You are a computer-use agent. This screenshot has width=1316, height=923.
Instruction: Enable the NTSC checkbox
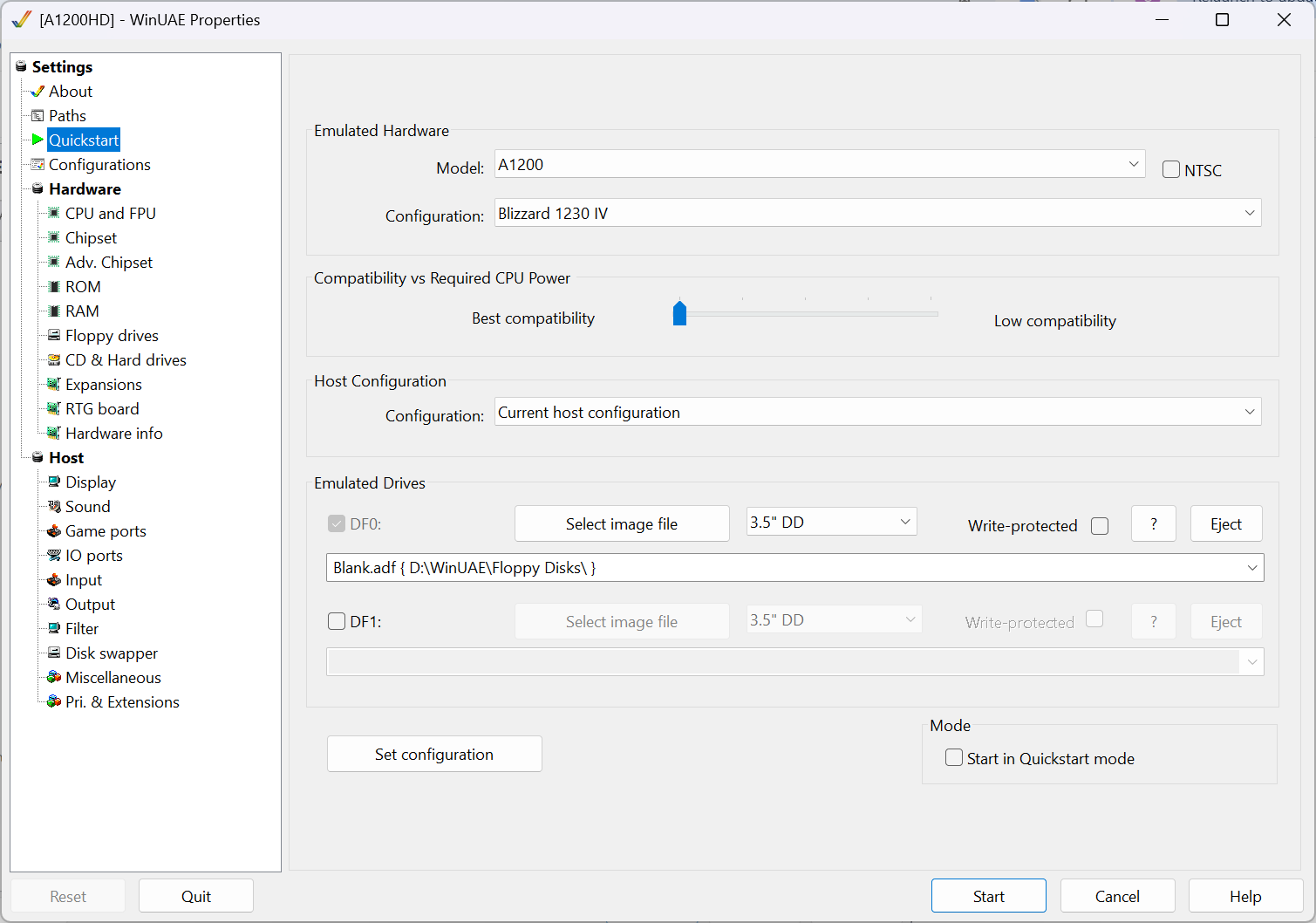[1171, 169]
